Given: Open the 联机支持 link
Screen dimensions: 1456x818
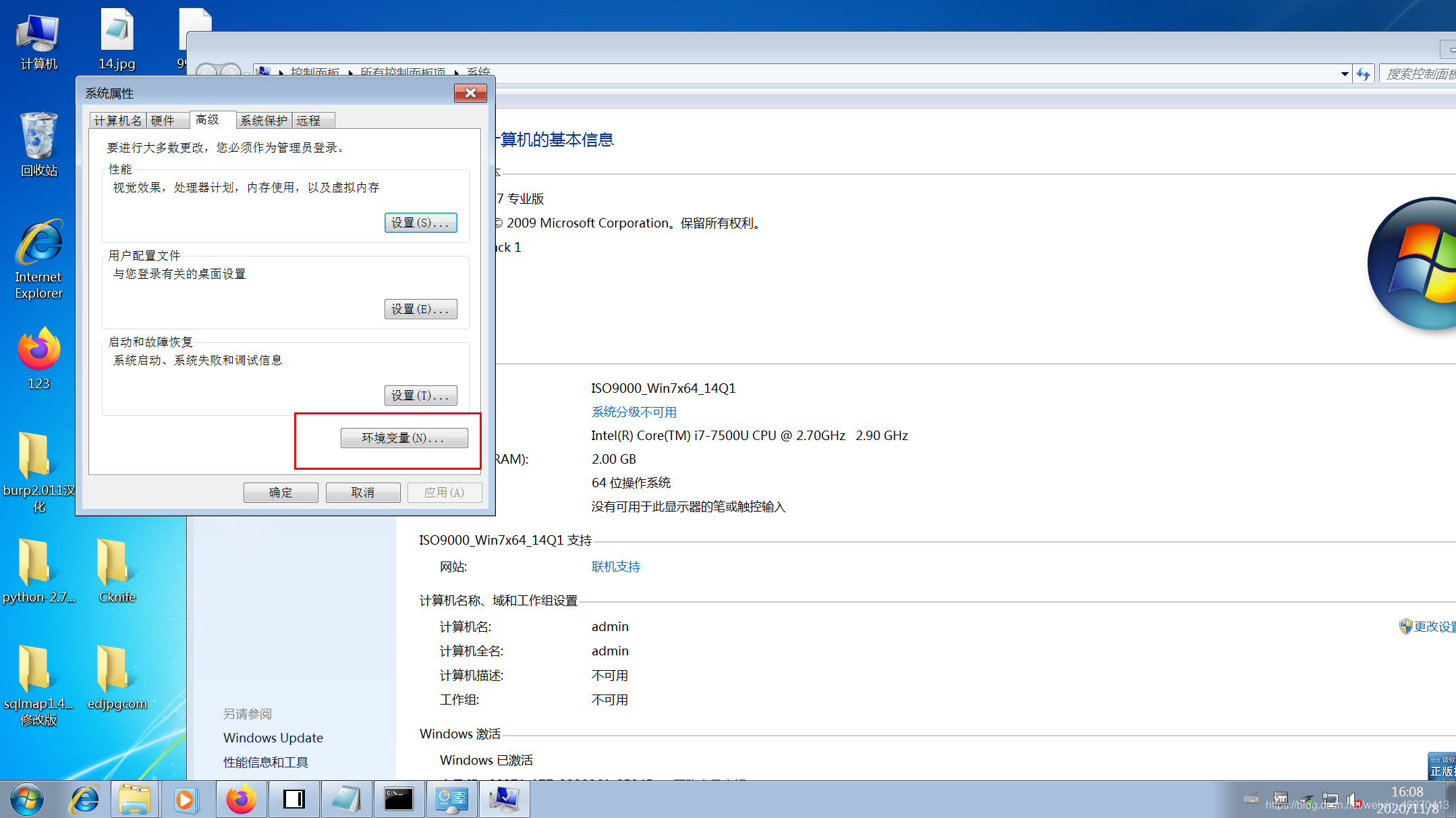Looking at the screenshot, I should tap(615, 567).
